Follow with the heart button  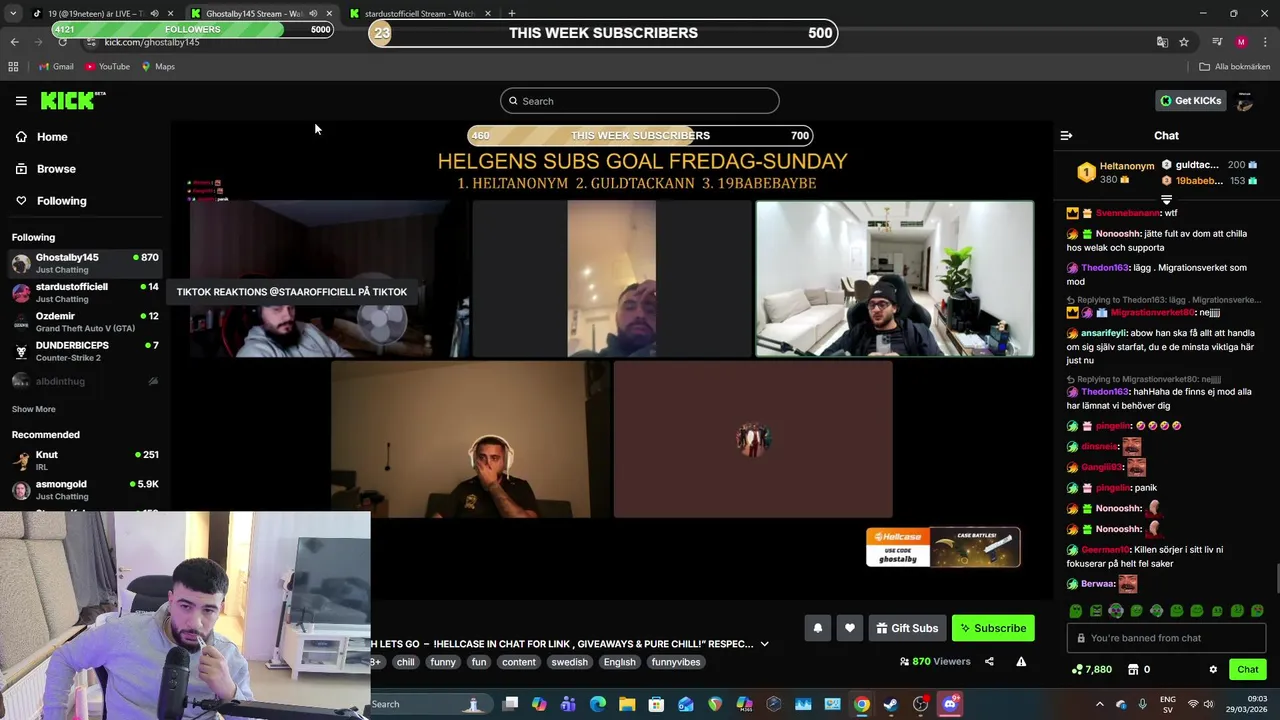[x=850, y=628]
